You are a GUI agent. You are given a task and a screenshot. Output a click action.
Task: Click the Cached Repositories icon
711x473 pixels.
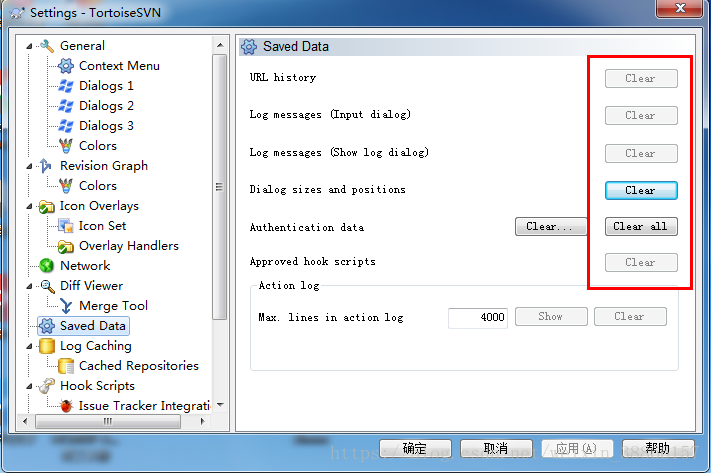coord(66,366)
